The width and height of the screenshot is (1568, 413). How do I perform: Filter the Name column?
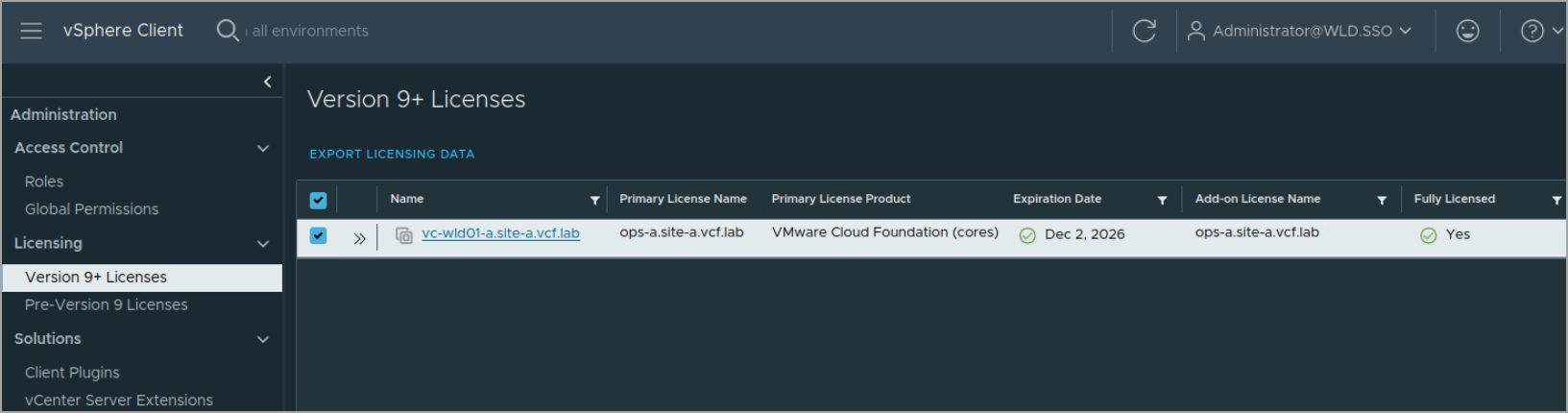click(x=594, y=200)
